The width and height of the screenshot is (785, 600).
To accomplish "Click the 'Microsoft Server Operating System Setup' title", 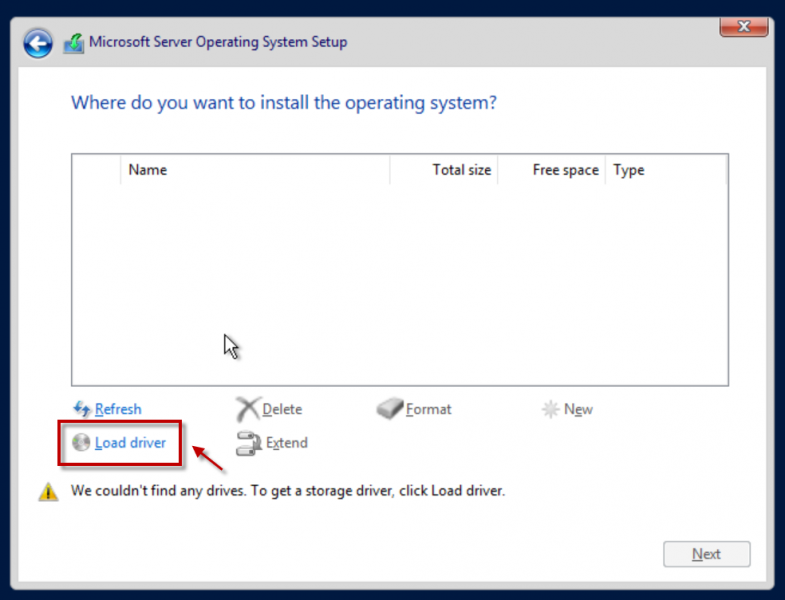I will (218, 42).
